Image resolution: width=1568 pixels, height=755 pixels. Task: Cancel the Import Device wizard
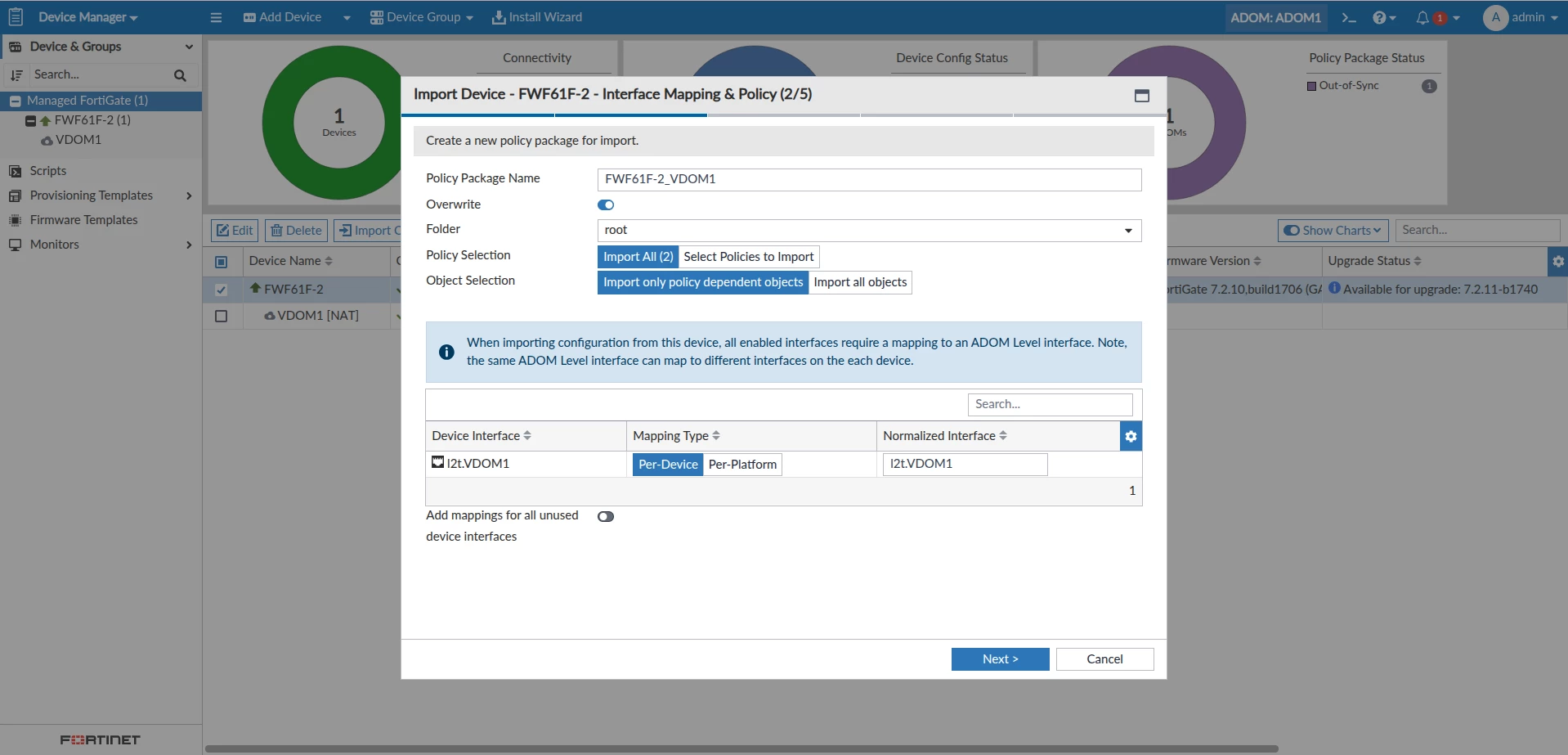coord(1104,659)
